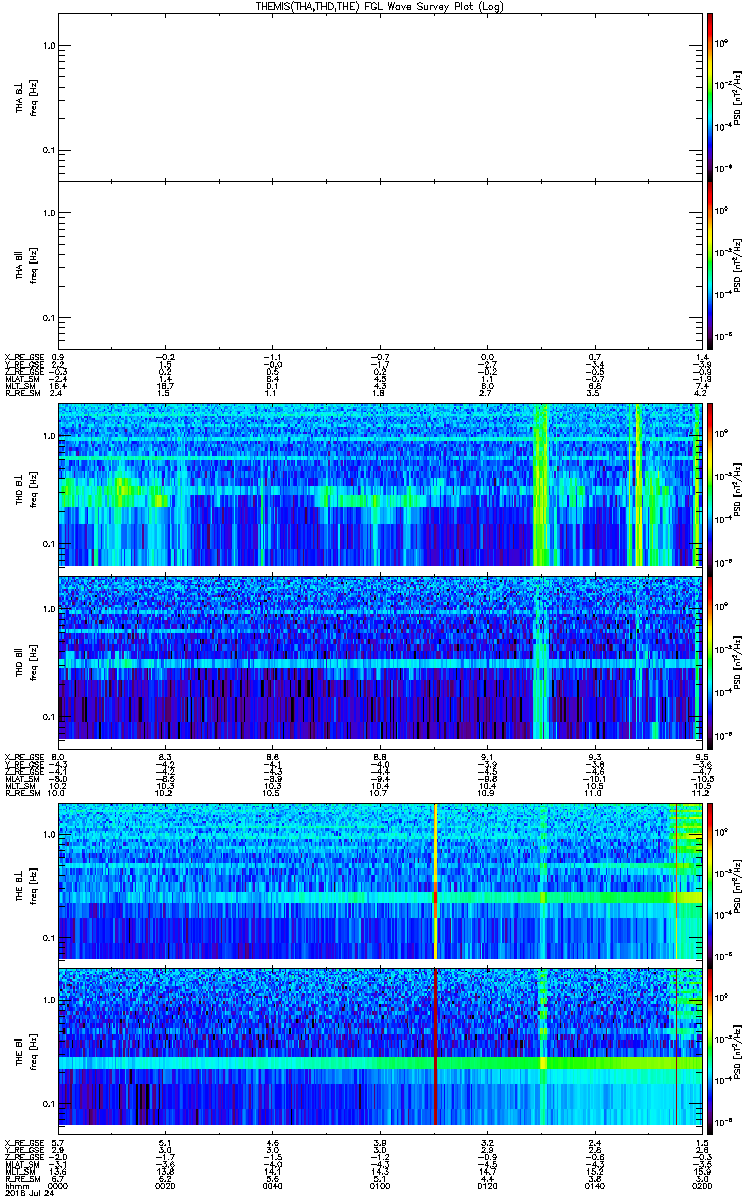Click the time label 0100 on the bottom axis
This screenshot has width=750, height=1200.
point(380,1186)
